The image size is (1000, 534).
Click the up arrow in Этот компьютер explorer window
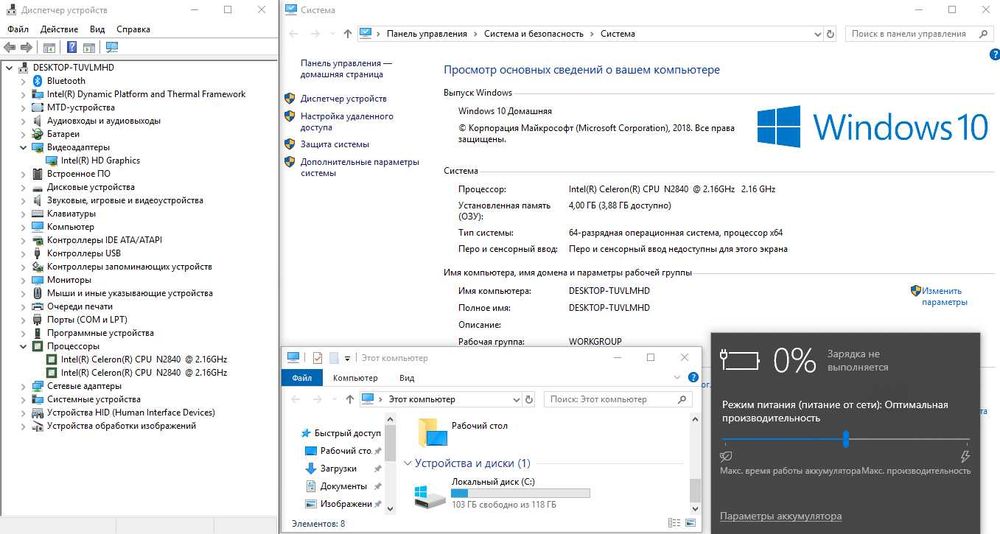pyautogui.click(x=349, y=399)
